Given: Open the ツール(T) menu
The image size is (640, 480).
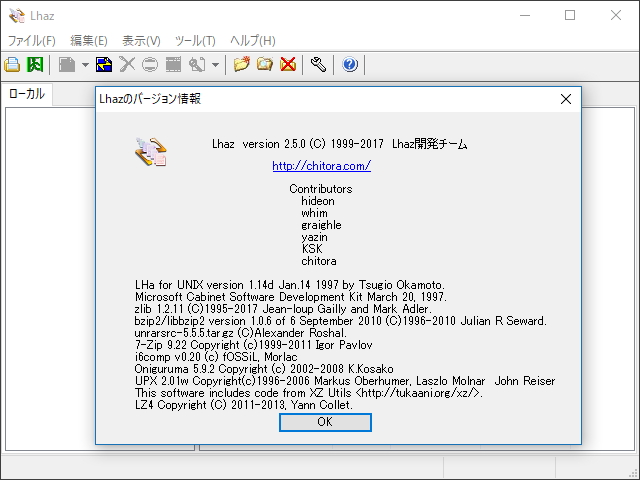Looking at the screenshot, I should (195, 41).
